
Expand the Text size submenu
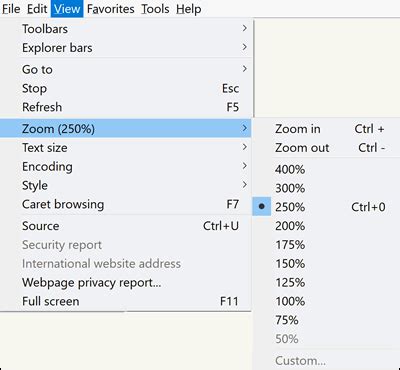point(125,147)
